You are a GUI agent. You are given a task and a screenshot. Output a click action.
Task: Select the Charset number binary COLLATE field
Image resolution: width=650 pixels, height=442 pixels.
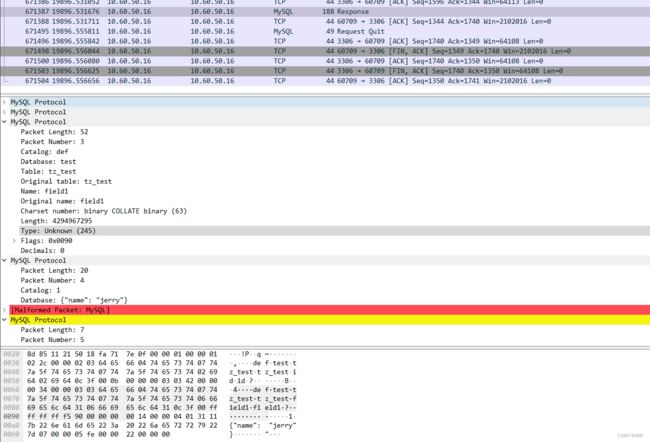click(104, 211)
